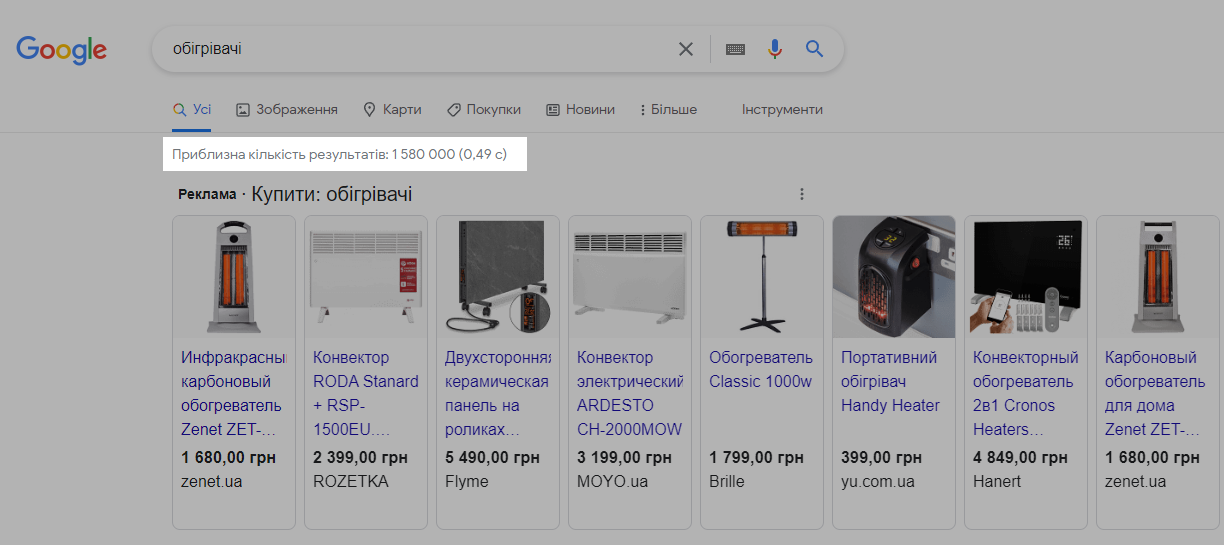The width and height of the screenshot is (1224, 545).
Task: Open the ARDESTO convector image
Action: click(630, 276)
